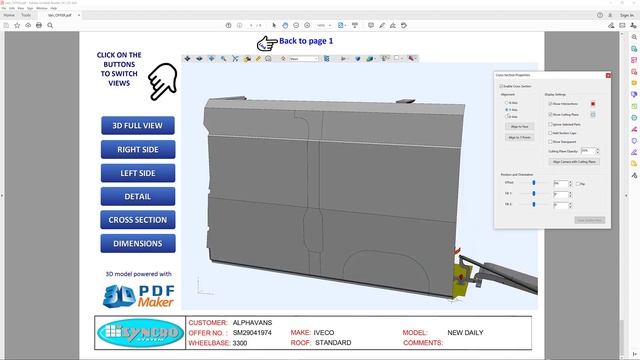Open the Views dropdown in 3D toolbar
This screenshot has width=640, height=360.
tap(304, 59)
